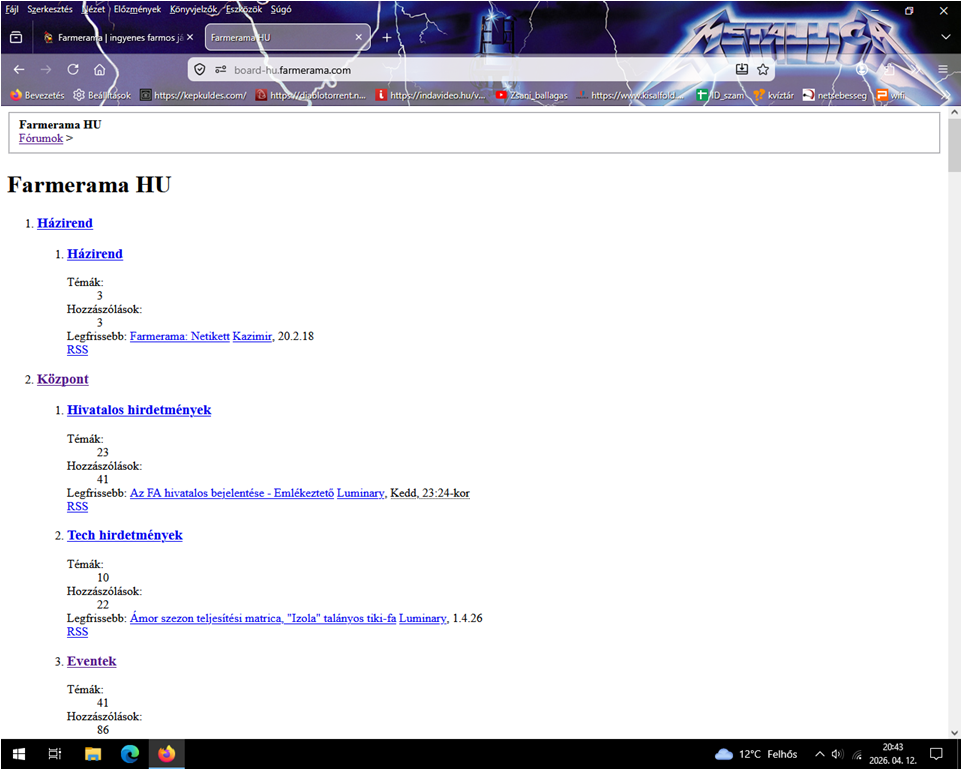Bookmark this page with the star icon
The image size is (962, 770).
(763, 70)
